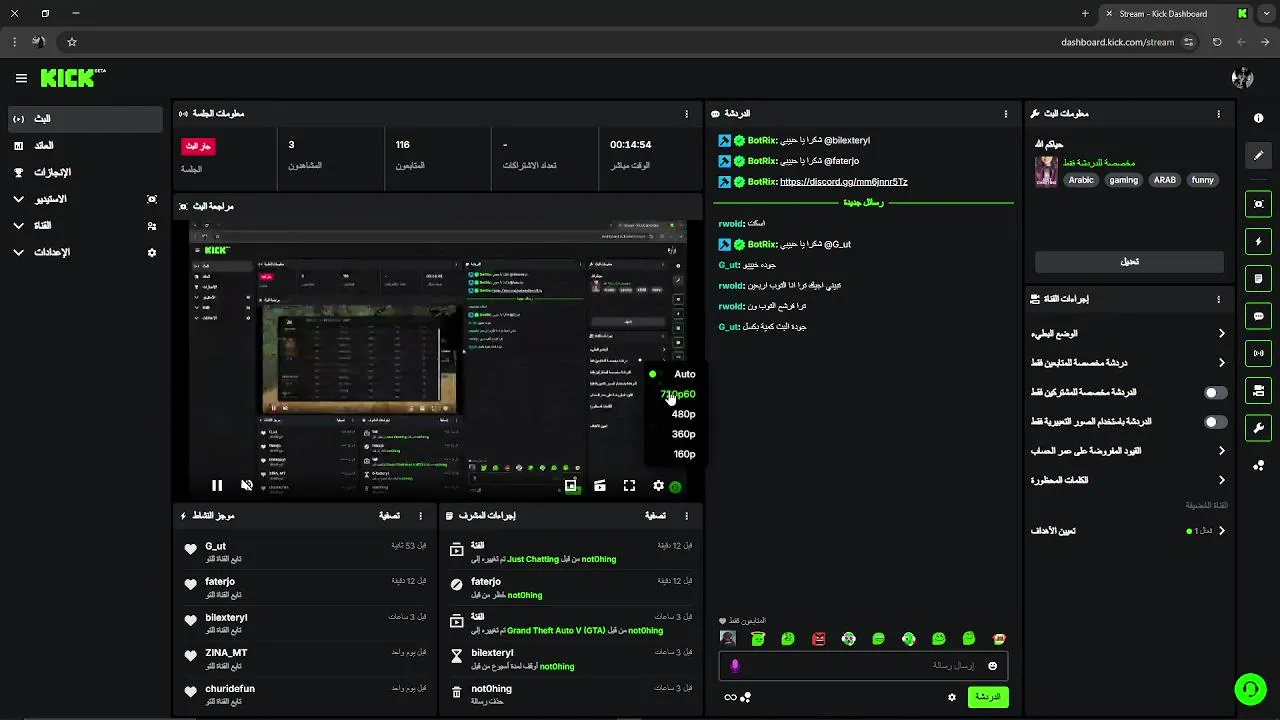Viewport: 1280px width, 720px height.
Task: Pick the red angry emote
Action: pos(819,638)
